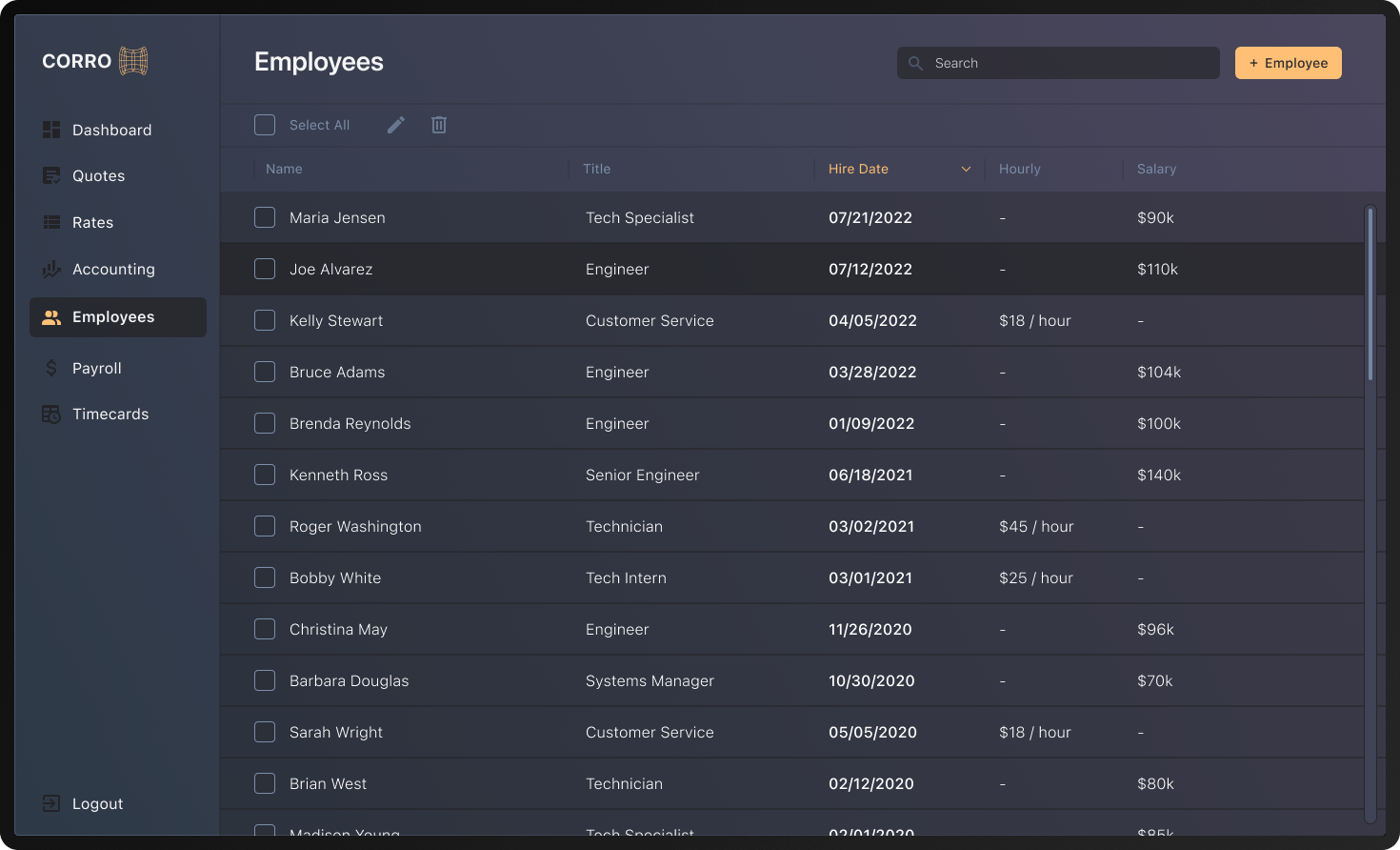This screenshot has height=850, width=1400.
Task: Click the Senior Engineer title cell
Action: coord(642,475)
